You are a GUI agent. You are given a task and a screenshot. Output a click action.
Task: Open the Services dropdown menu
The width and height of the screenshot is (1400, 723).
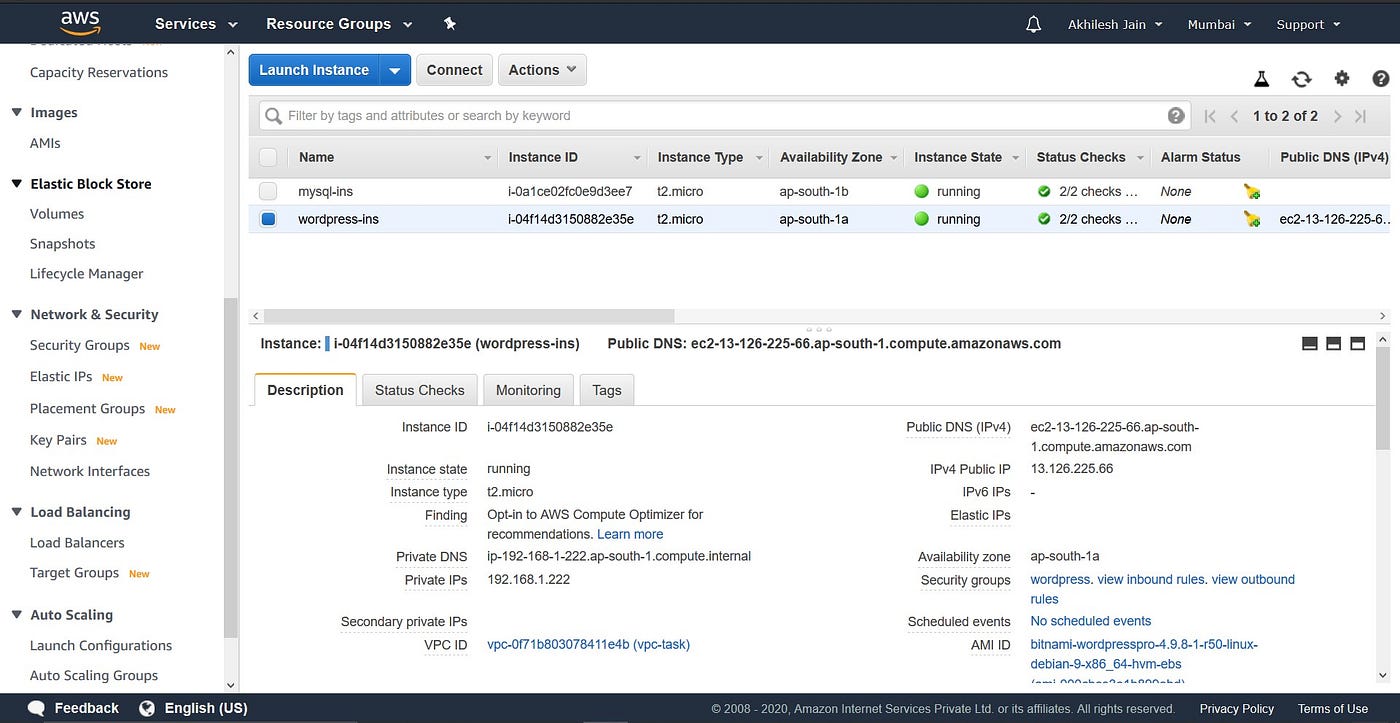pos(196,24)
